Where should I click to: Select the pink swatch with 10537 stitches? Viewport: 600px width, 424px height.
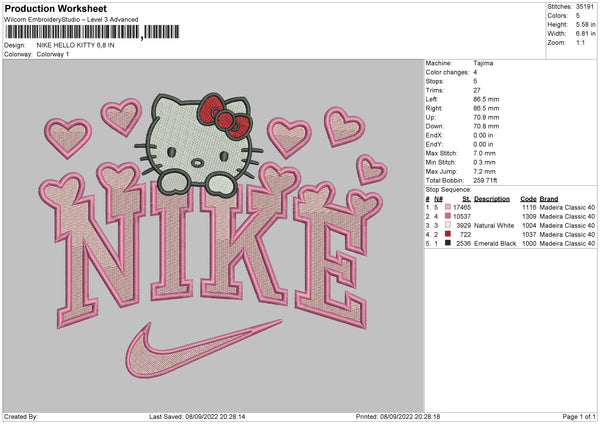click(x=449, y=215)
